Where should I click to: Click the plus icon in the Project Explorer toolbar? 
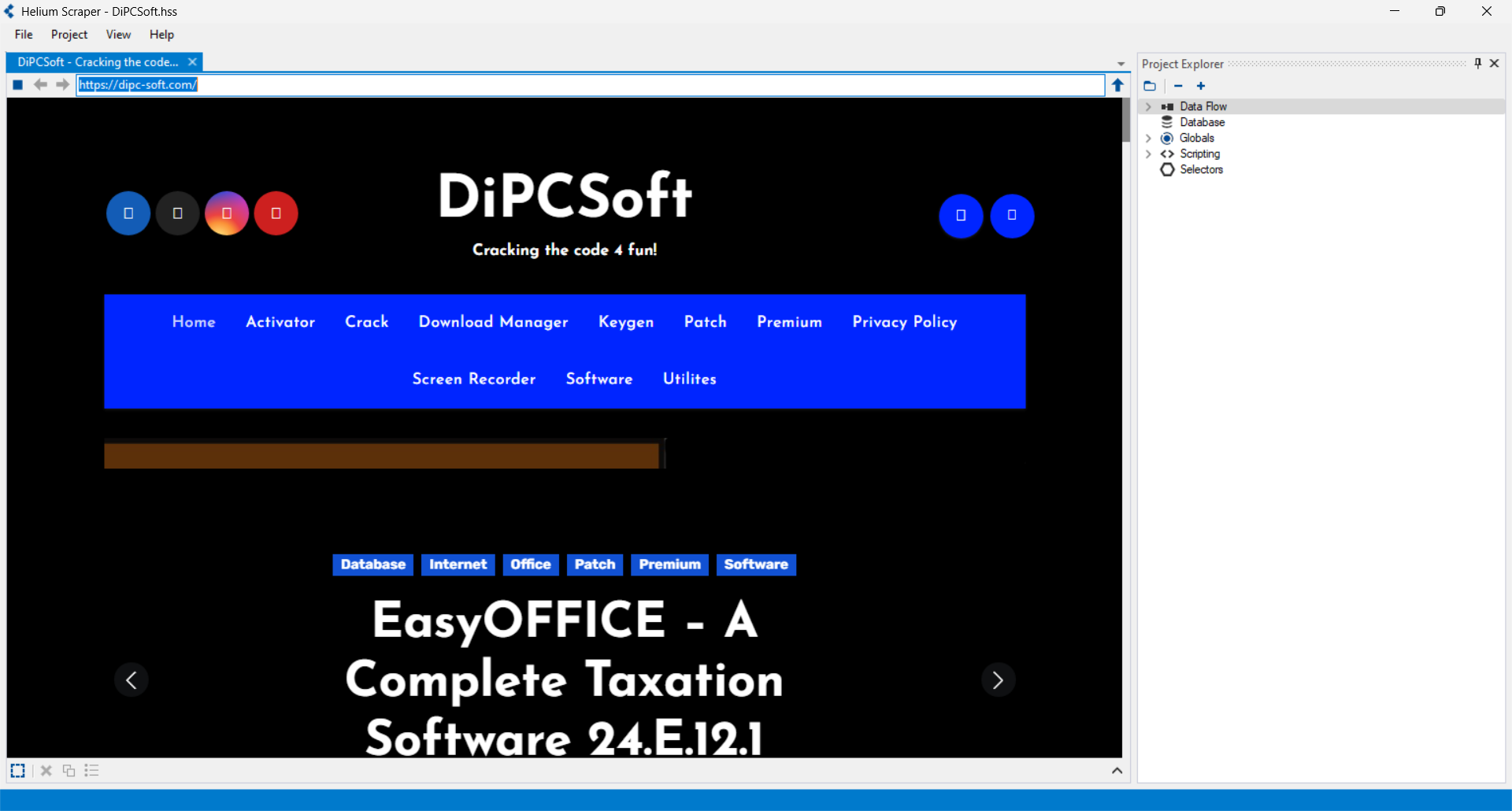(x=1201, y=86)
